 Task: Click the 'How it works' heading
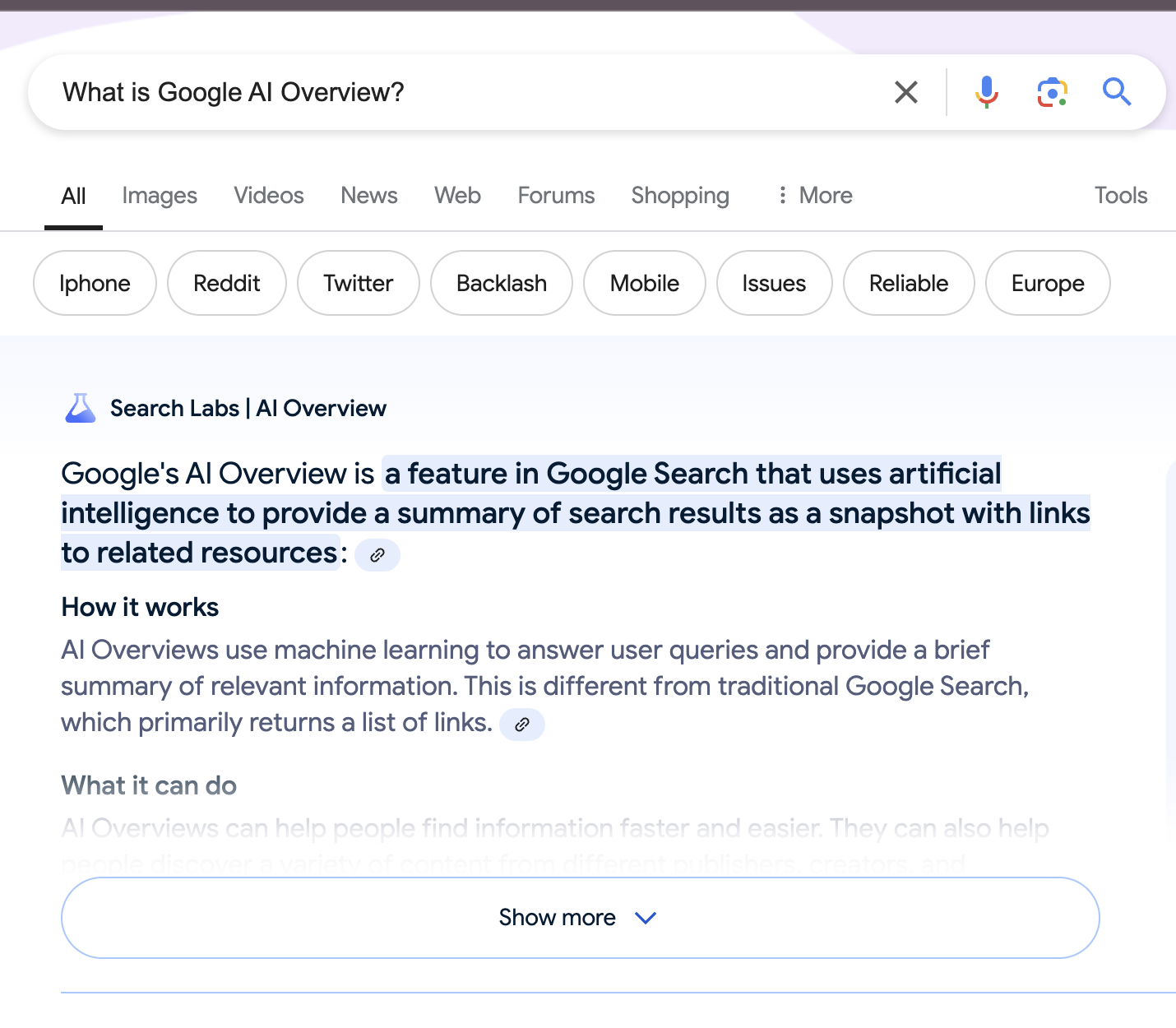click(140, 608)
